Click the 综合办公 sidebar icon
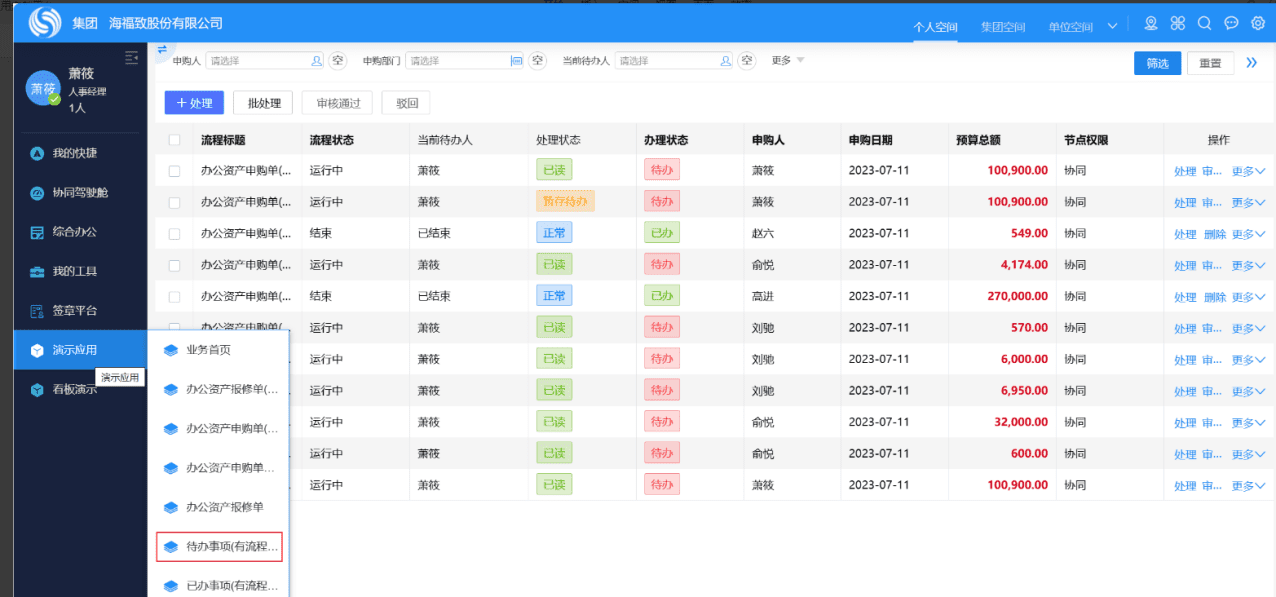The width and height of the screenshot is (1276, 597). point(36,232)
